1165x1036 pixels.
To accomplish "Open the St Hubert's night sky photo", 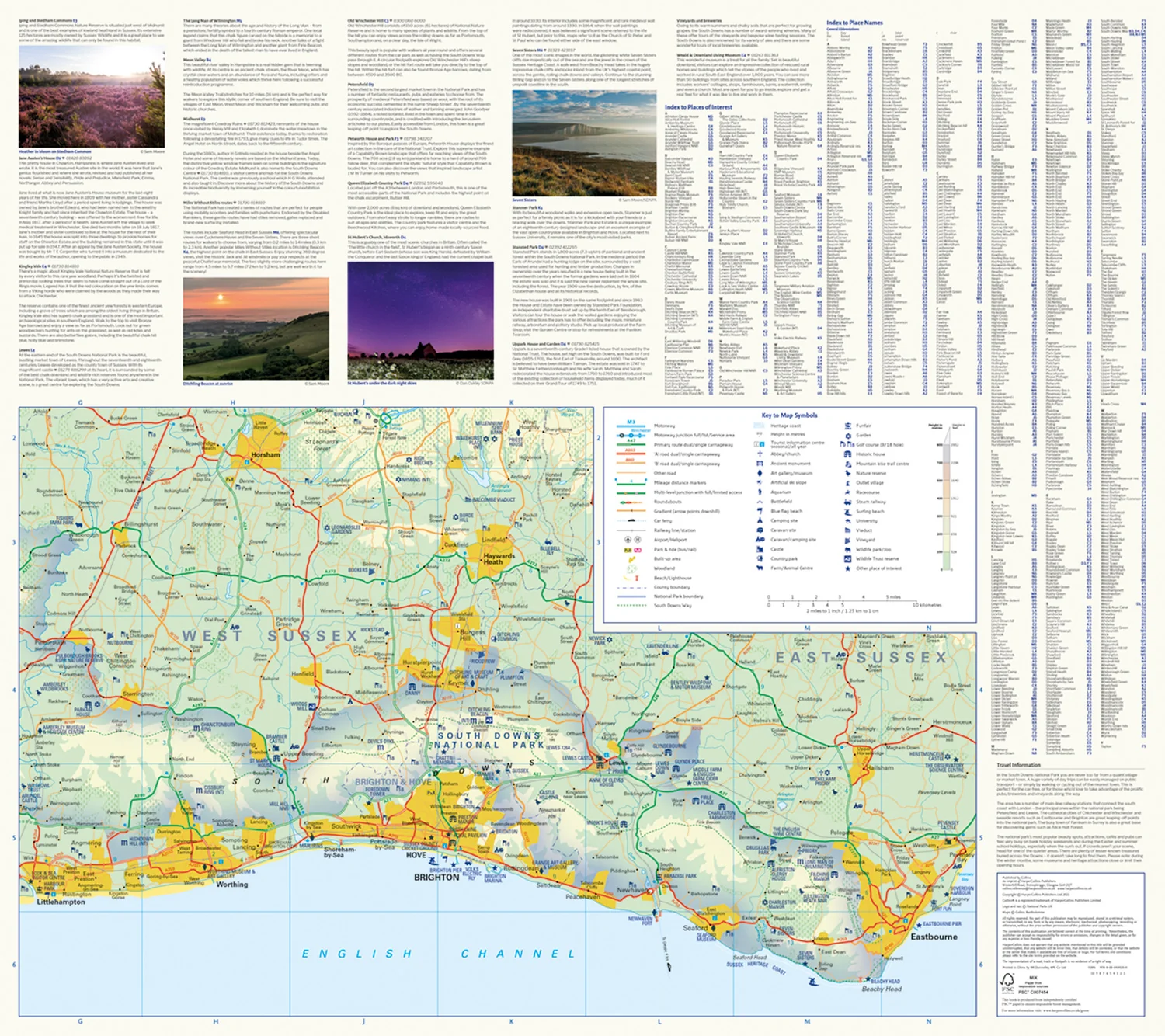I will pos(420,319).
